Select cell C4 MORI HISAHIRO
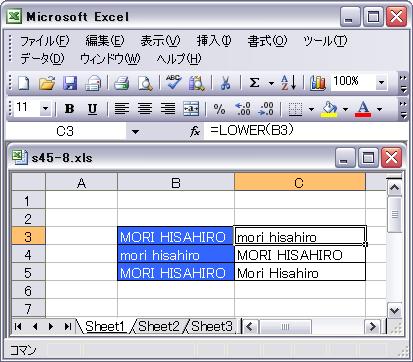The width and height of the screenshot is (413, 362). click(300, 255)
